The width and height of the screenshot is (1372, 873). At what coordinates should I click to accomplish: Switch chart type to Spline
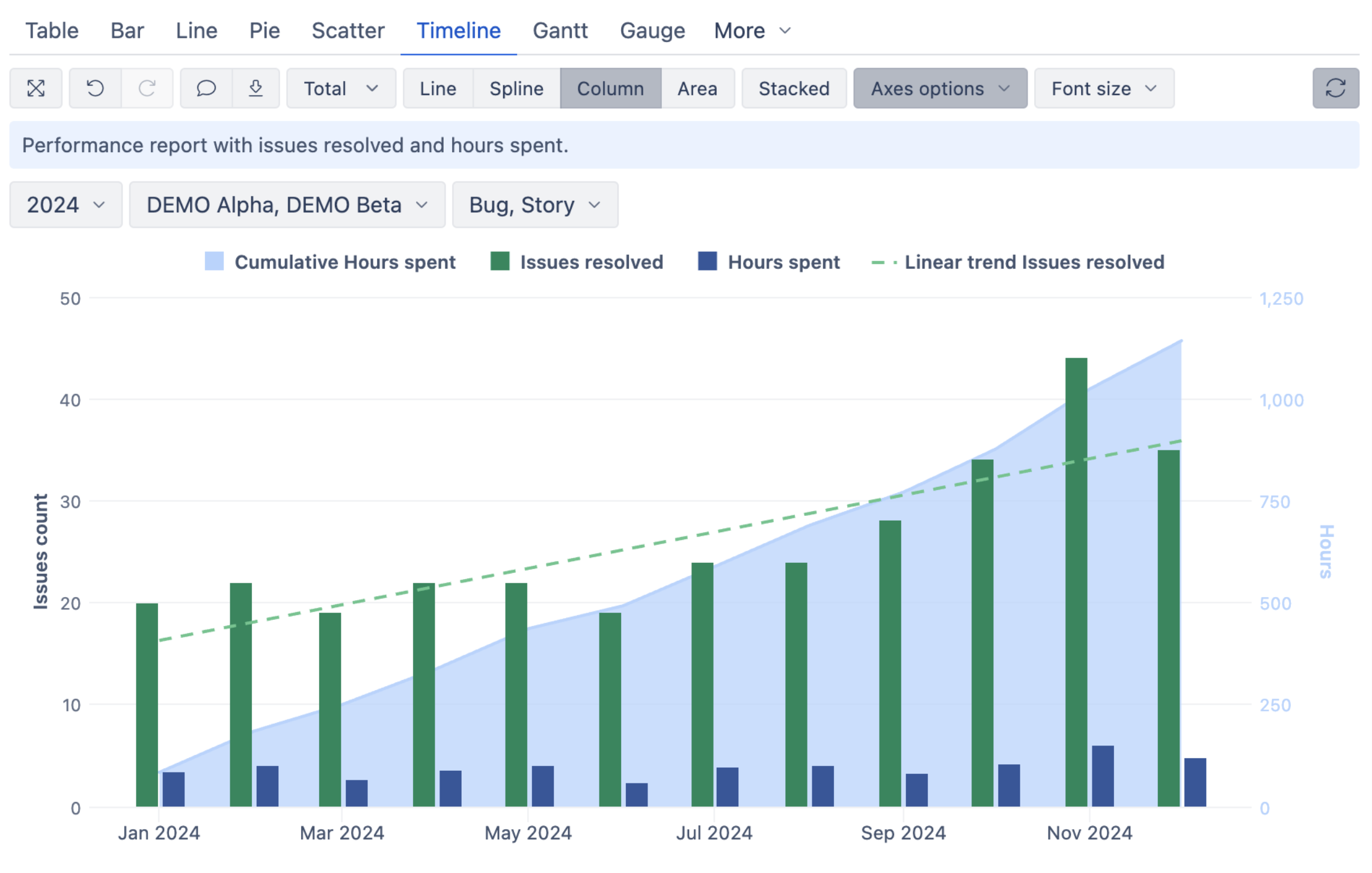pyautogui.click(x=516, y=88)
